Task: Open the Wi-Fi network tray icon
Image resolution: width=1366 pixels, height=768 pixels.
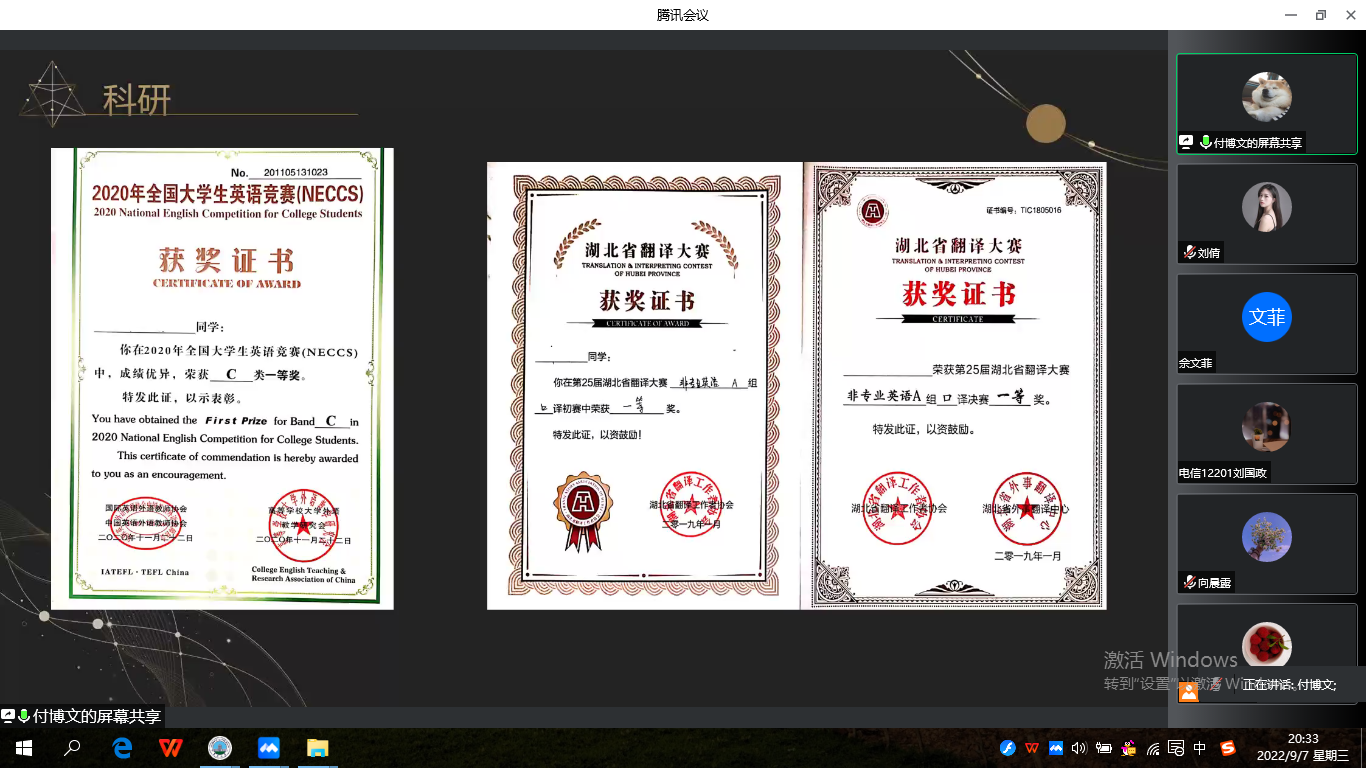Action: pyautogui.click(x=1153, y=748)
